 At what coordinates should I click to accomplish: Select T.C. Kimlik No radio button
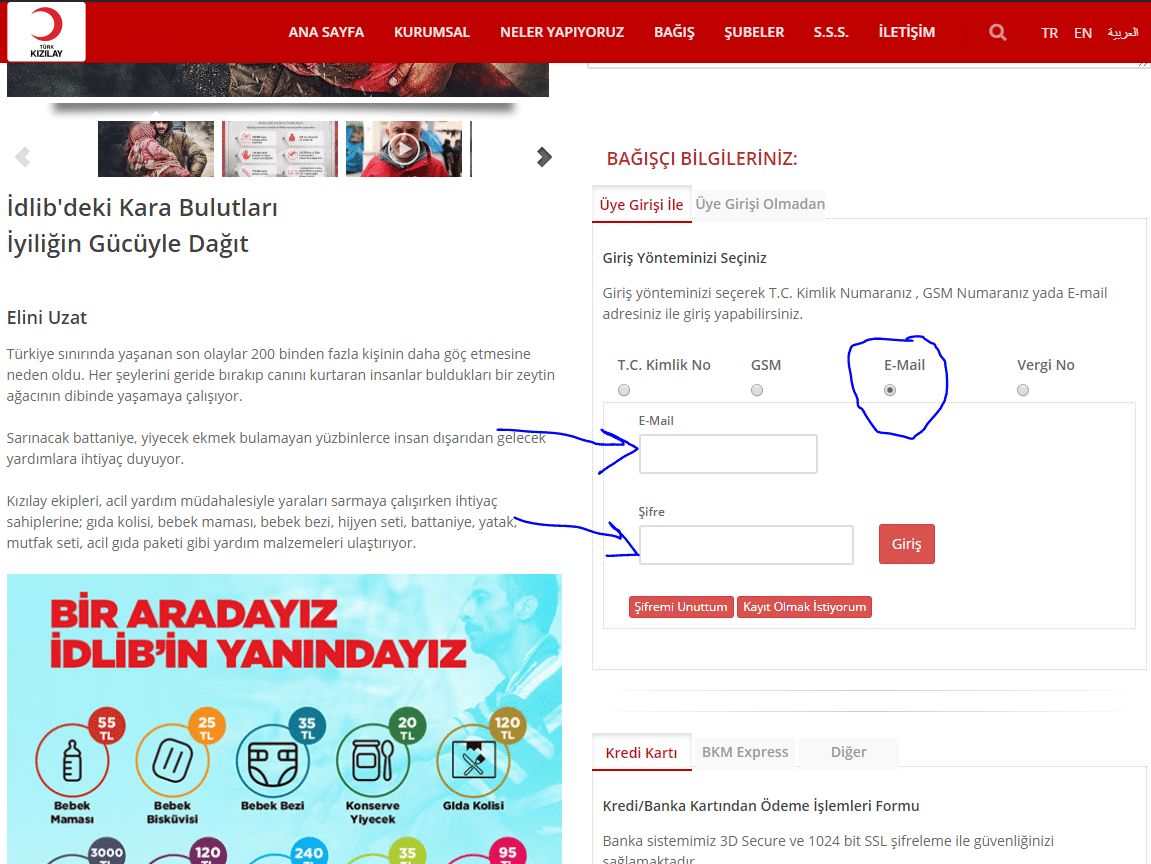pyautogui.click(x=624, y=390)
